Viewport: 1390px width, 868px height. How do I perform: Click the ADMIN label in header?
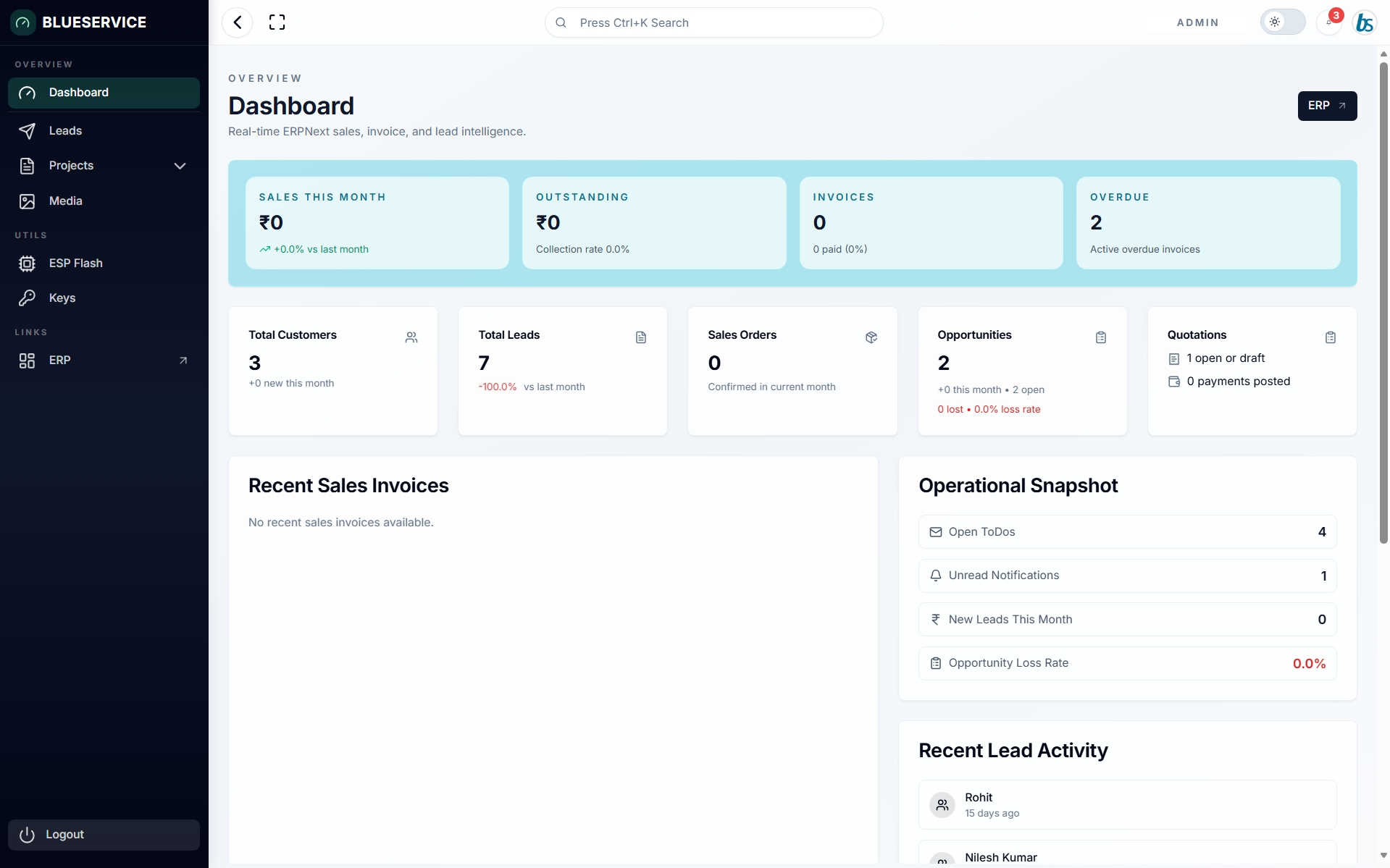[x=1197, y=22]
